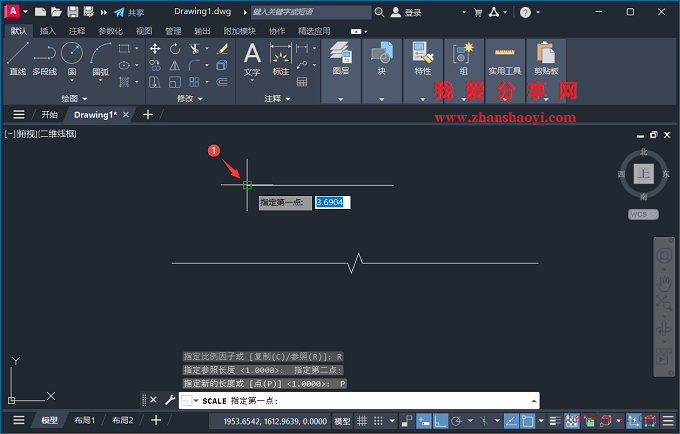Open the 图层 panel dropdown arrow
Screen dimensions: 680x434
click(340, 99)
